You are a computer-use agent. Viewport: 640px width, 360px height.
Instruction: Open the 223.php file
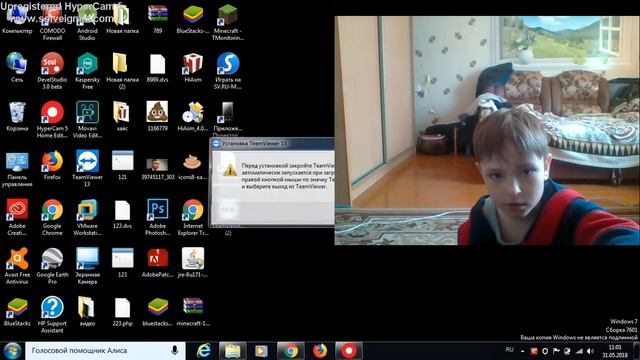tap(122, 311)
